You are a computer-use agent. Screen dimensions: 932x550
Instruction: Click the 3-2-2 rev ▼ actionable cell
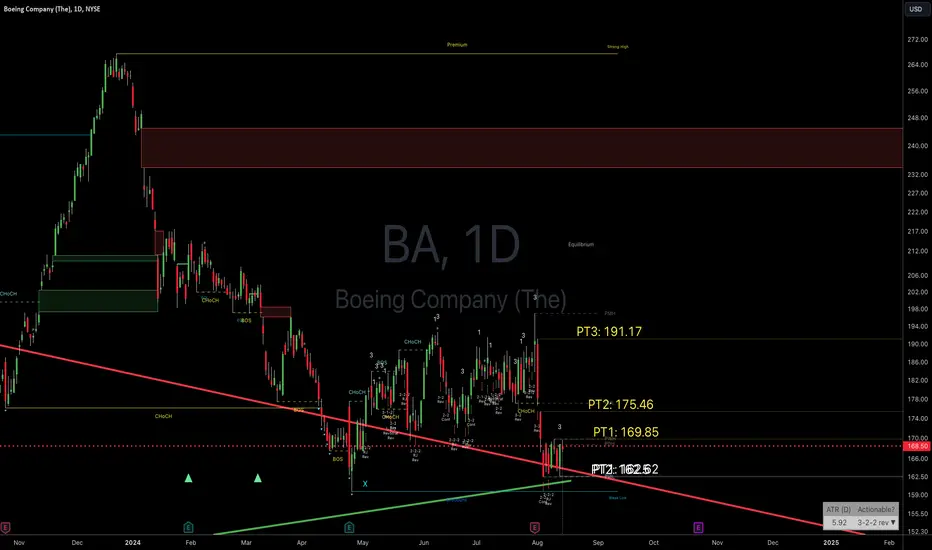(x=876, y=523)
